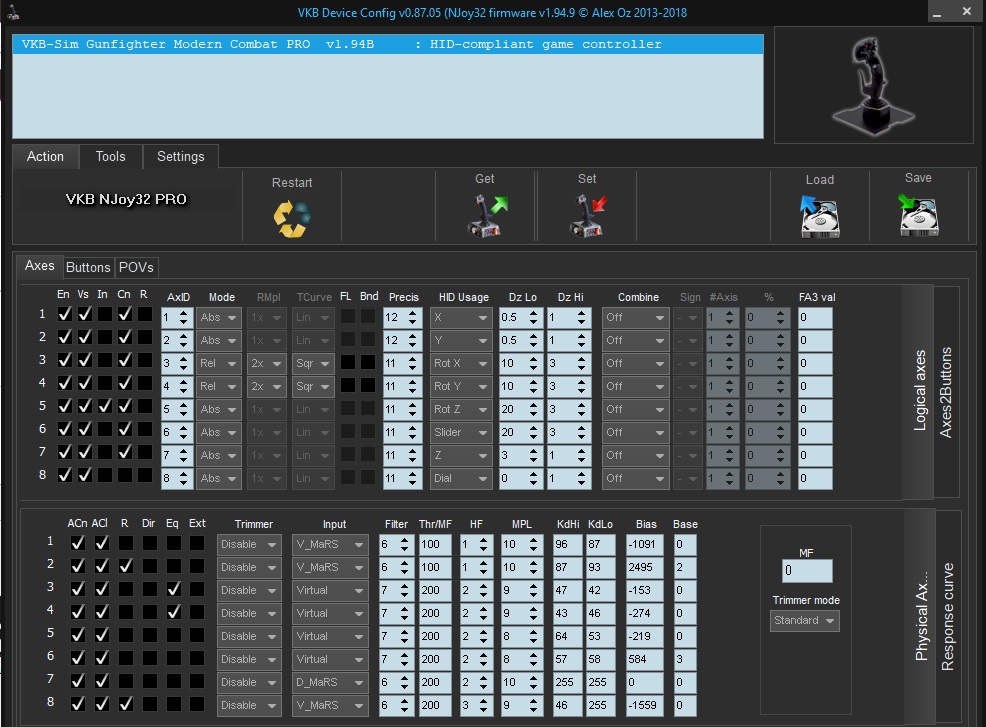986x727 pixels.
Task: Toggle ACn checkbox for physical axis 1
Action: pos(77,543)
